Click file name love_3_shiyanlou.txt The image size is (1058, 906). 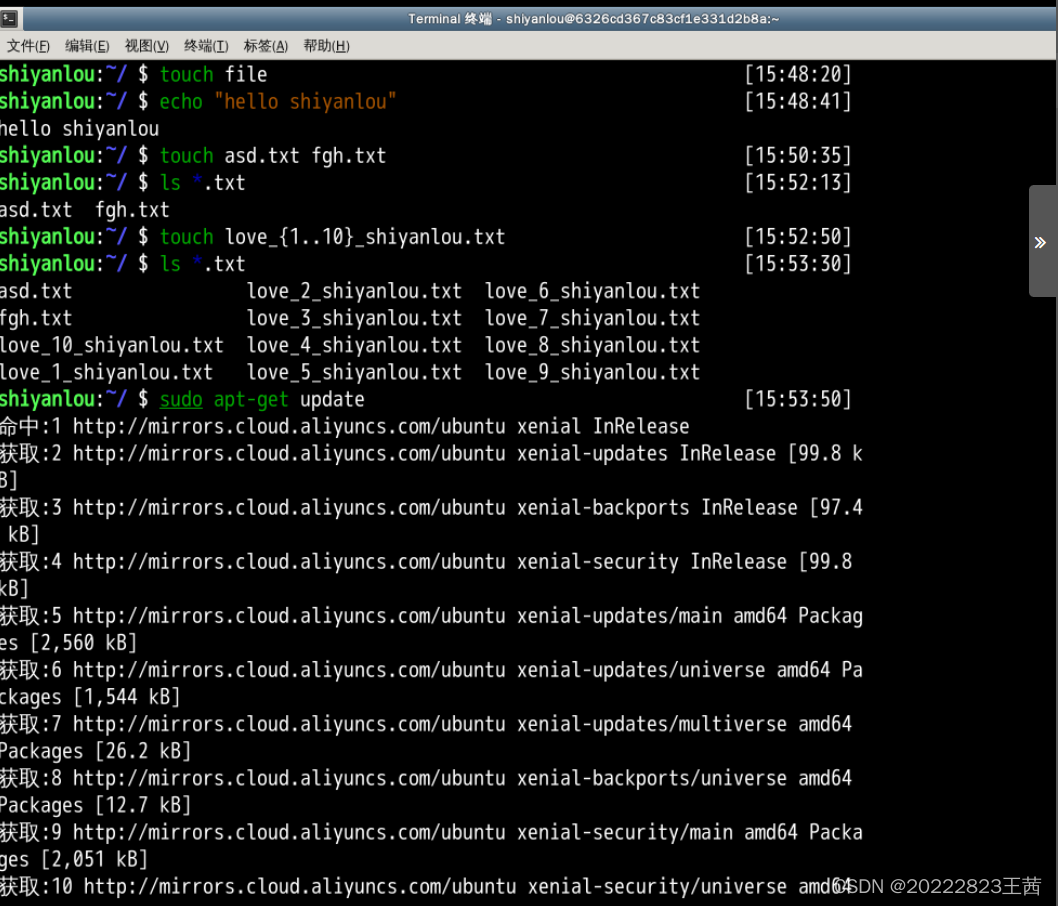[354, 318]
